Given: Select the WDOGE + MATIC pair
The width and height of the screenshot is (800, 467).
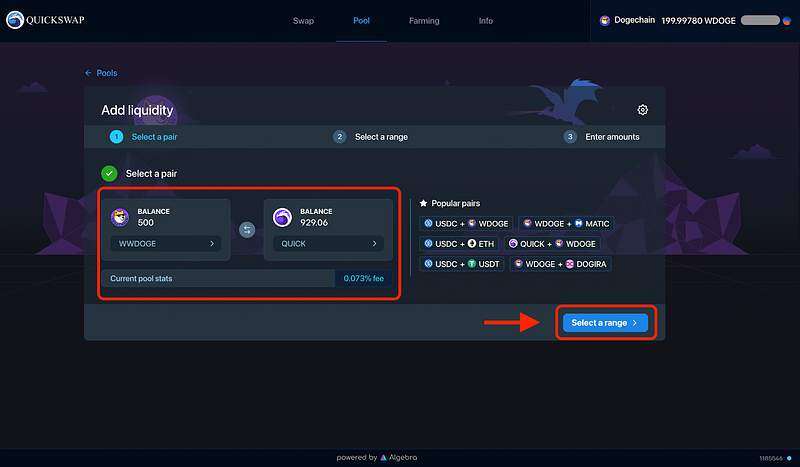Looking at the screenshot, I should 566,224.
